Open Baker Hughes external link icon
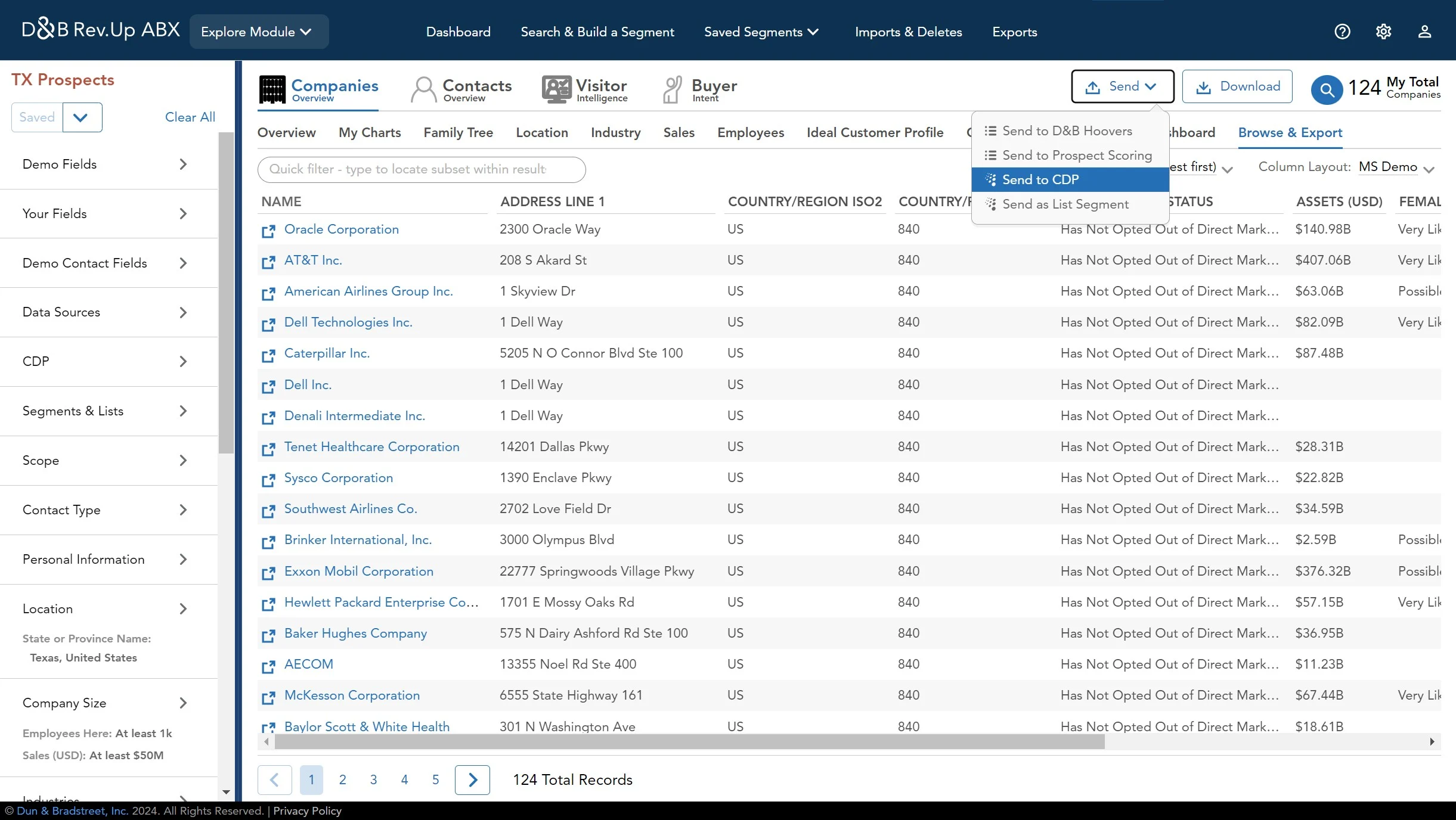Image resolution: width=1456 pixels, height=820 pixels. tap(268, 635)
